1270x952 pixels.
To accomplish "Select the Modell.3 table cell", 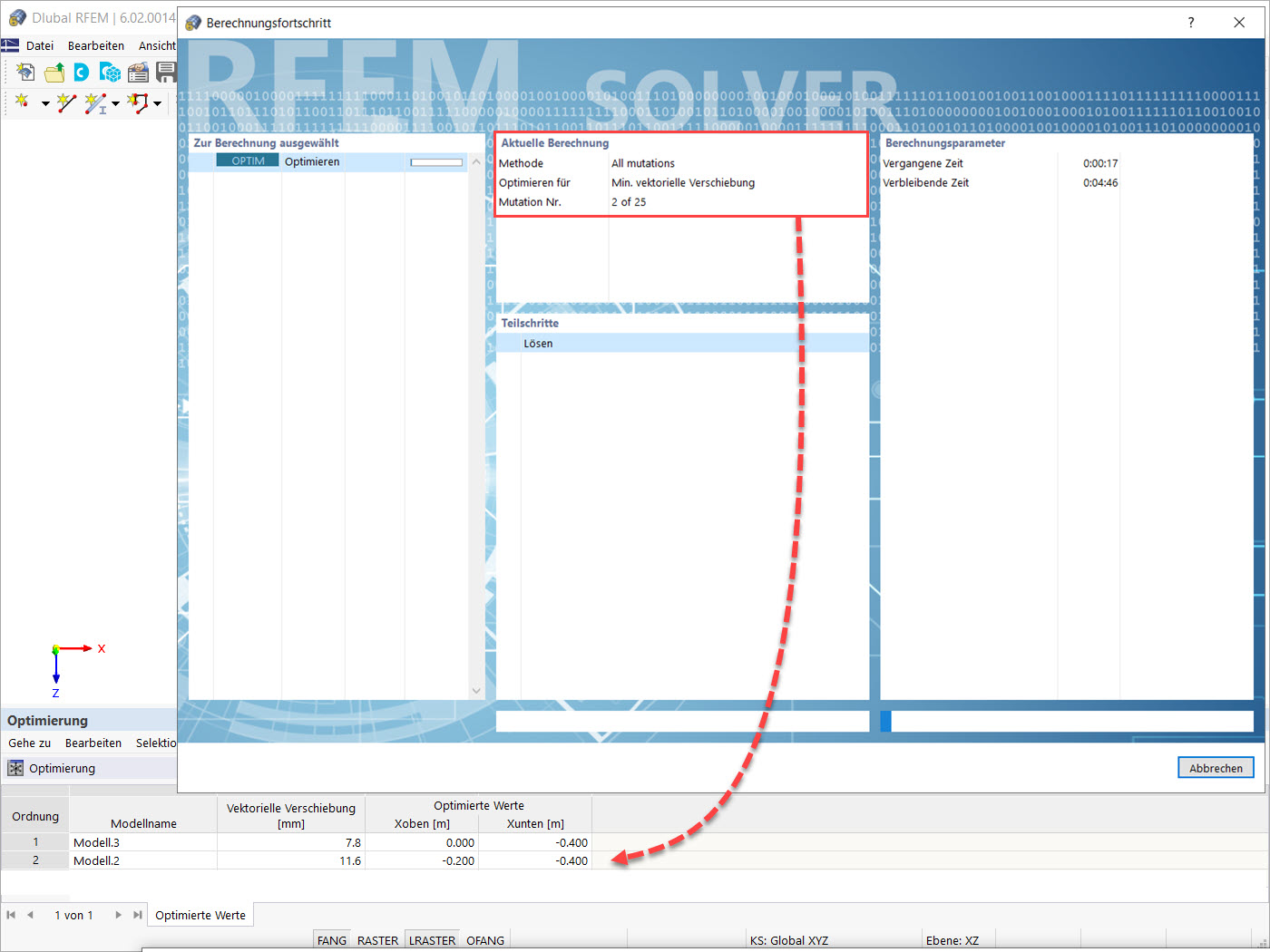I will pos(143,842).
